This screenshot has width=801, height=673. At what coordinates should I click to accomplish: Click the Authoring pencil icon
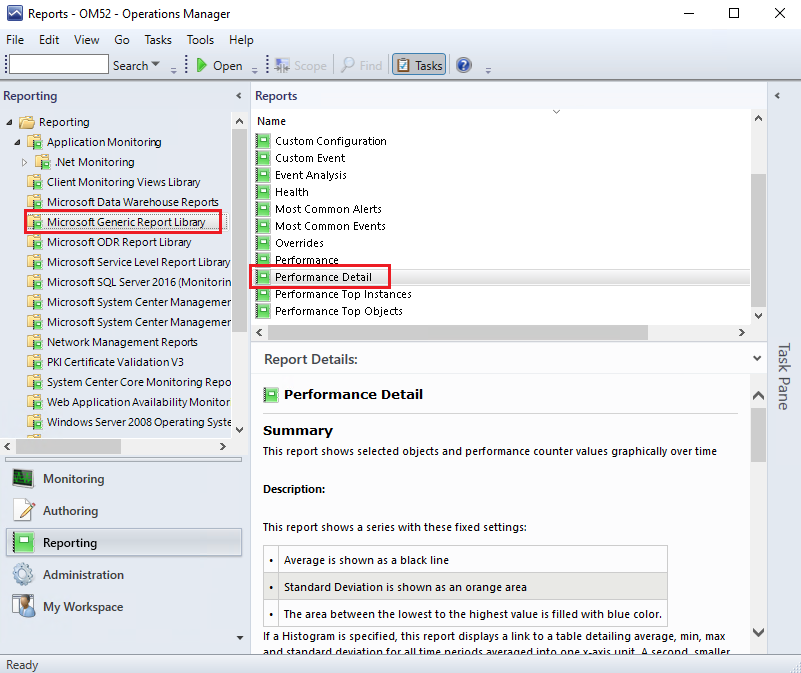23,510
